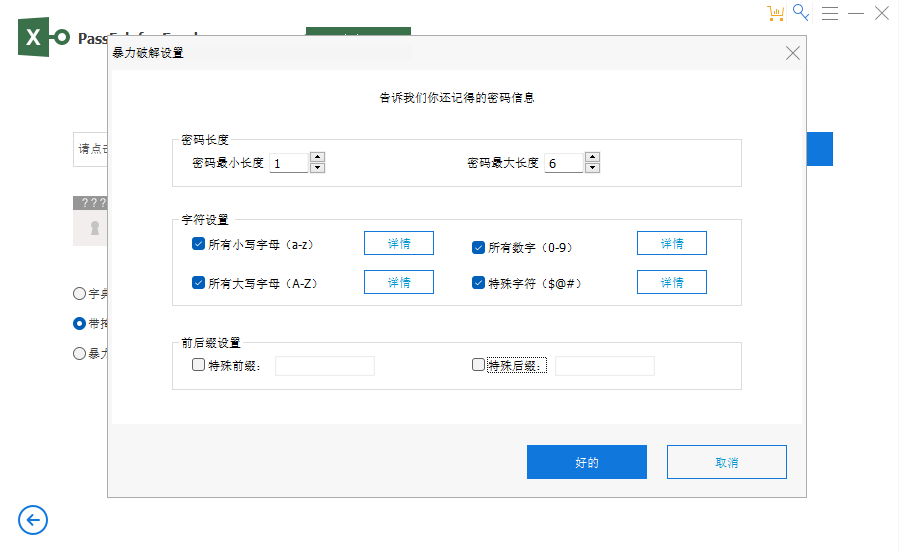Open the hamburger menu icon

tap(829, 13)
